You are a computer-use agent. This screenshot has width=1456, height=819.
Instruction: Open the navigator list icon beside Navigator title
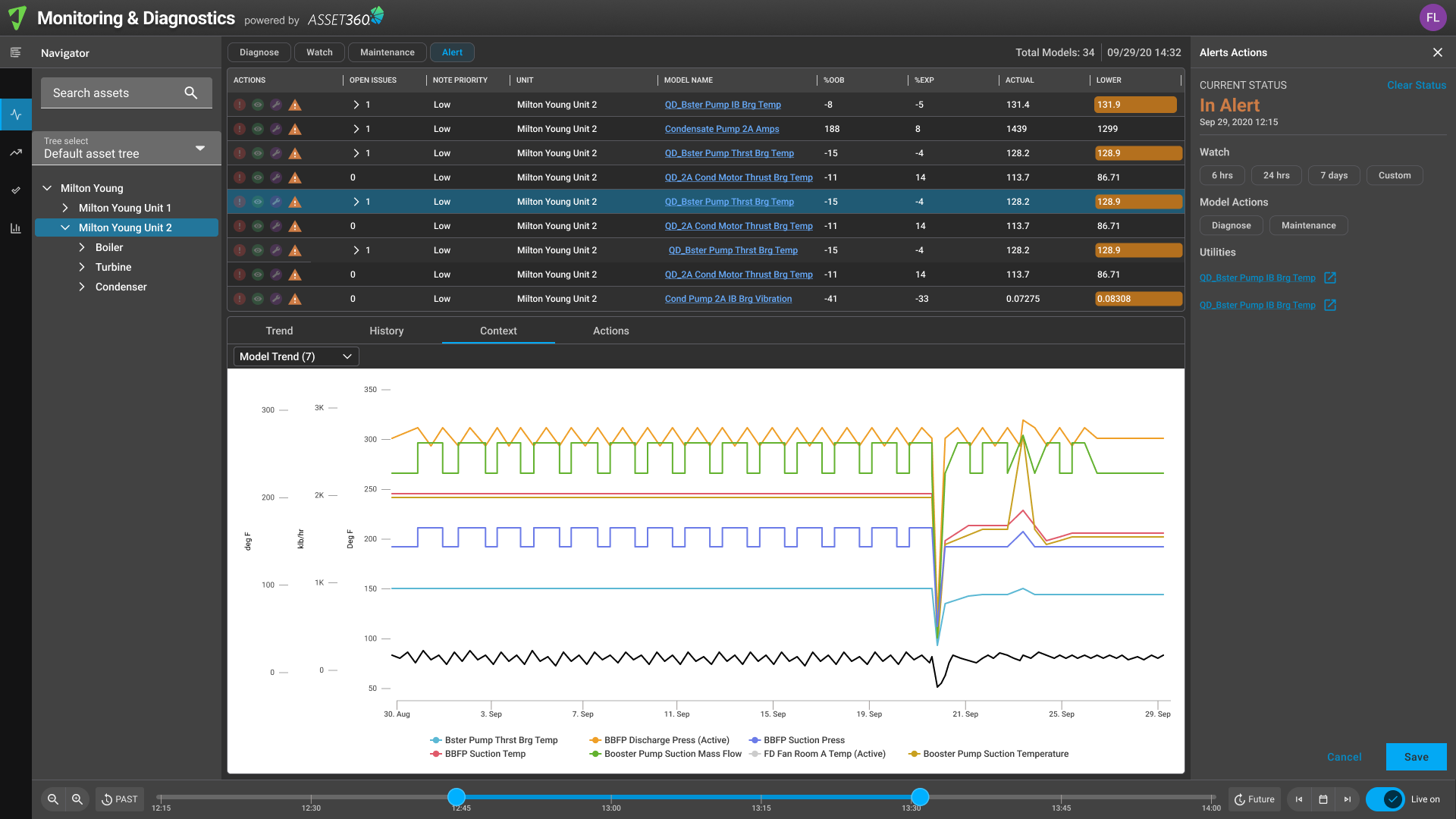(x=16, y=52)
